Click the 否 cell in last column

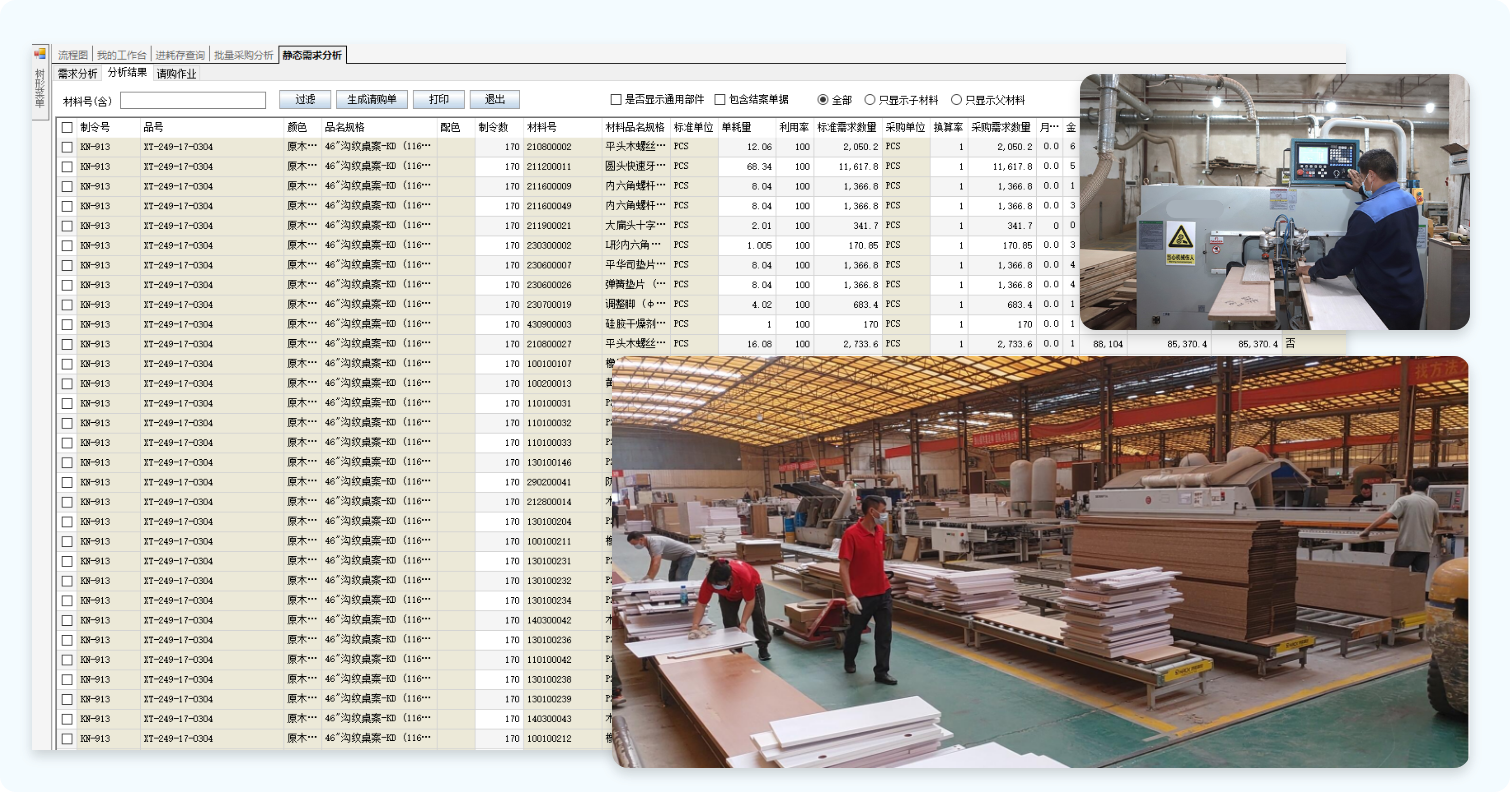click(x=1290, y=344)
